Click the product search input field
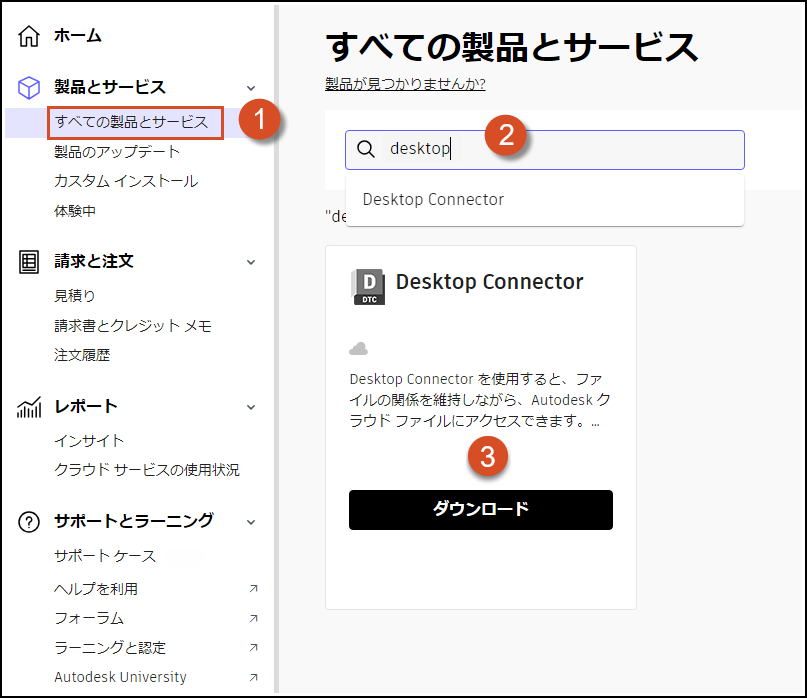This screenshot has width=807, height=698. click(x=545, y=150)
